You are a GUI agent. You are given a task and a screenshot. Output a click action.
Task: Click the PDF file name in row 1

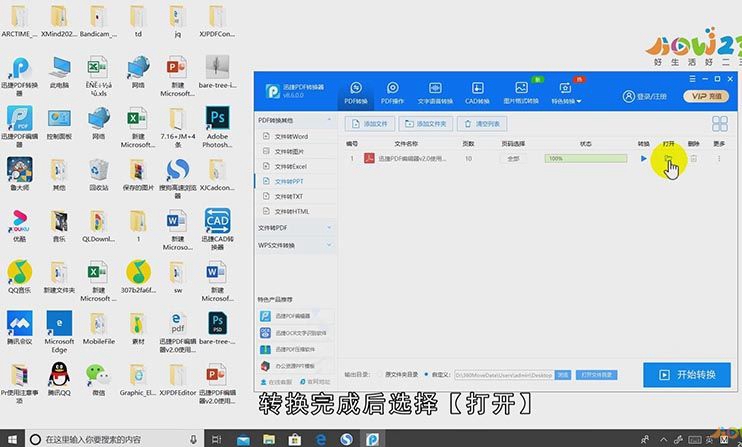[x=412, y=158]
